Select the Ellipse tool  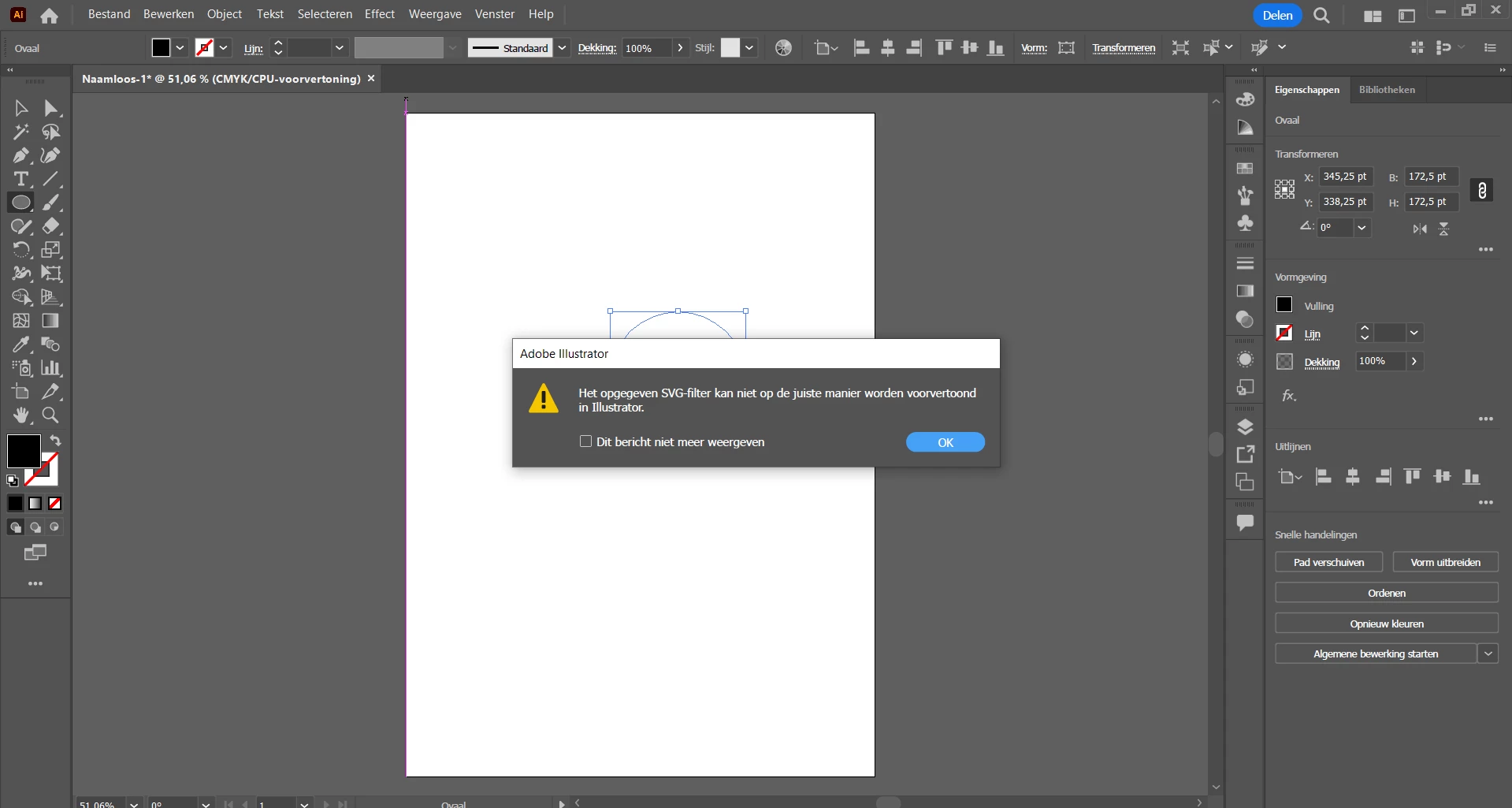click(x=21, y=203)
